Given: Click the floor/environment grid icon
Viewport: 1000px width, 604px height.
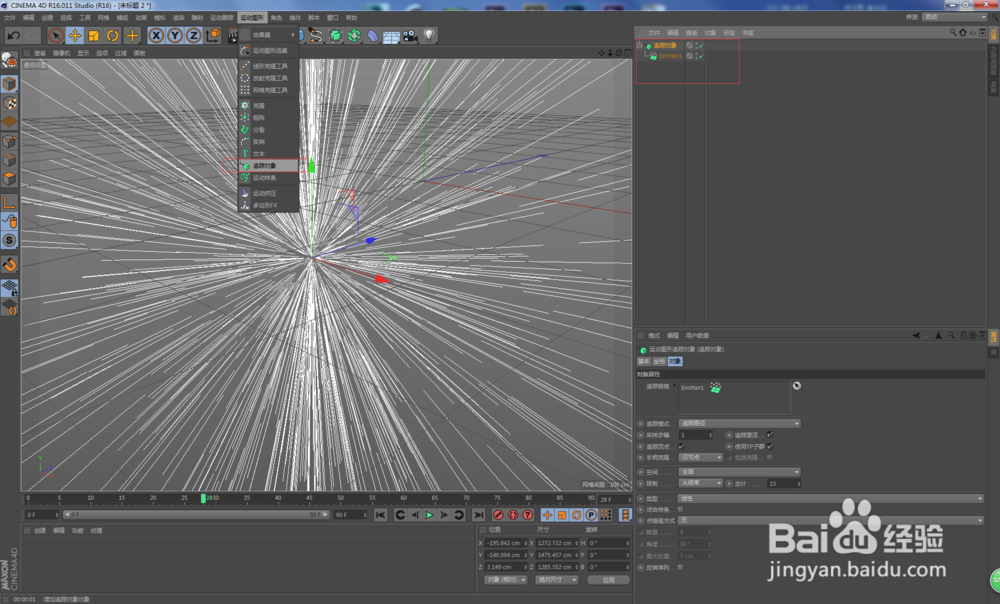Looking at the screenshot, I should (391, 36).
